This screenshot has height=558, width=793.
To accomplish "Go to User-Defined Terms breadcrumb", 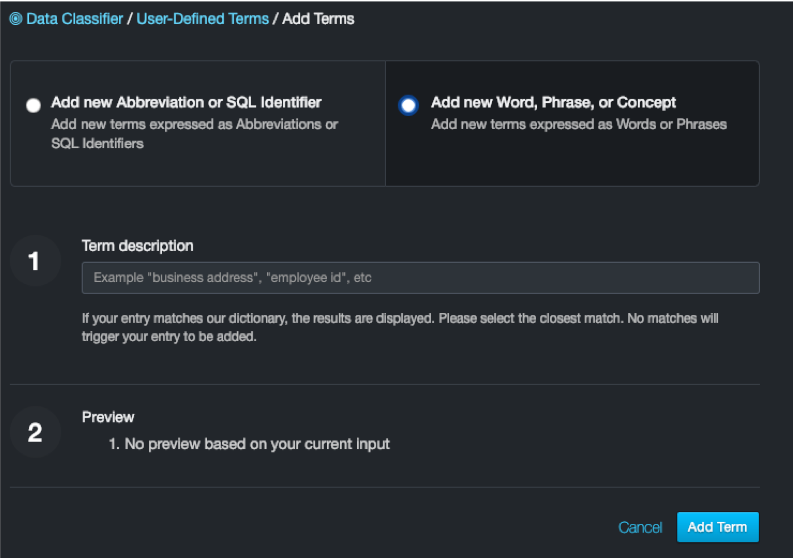I will click(x=202, y=19).
